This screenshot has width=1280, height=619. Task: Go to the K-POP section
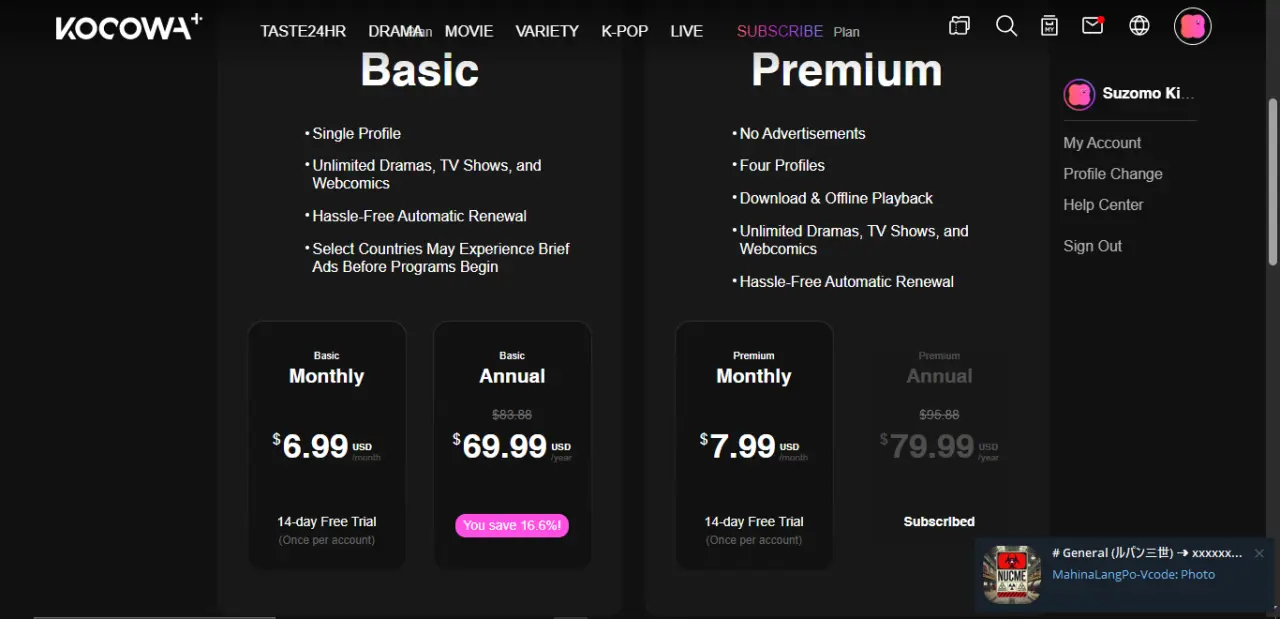coord(625,31)
